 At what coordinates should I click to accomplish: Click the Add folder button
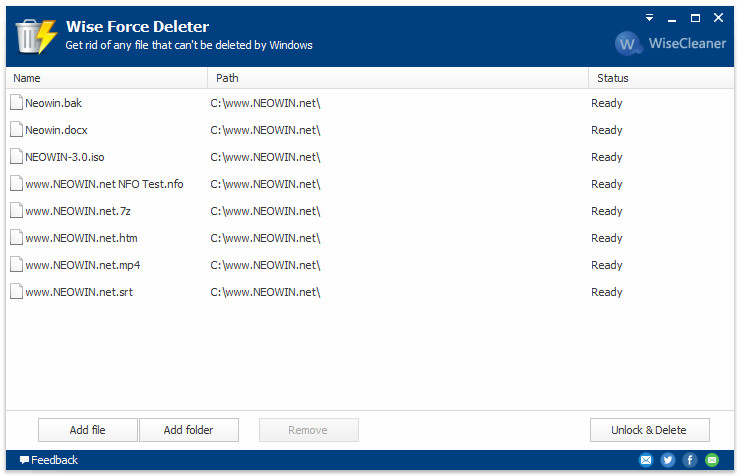pos(189,430)
